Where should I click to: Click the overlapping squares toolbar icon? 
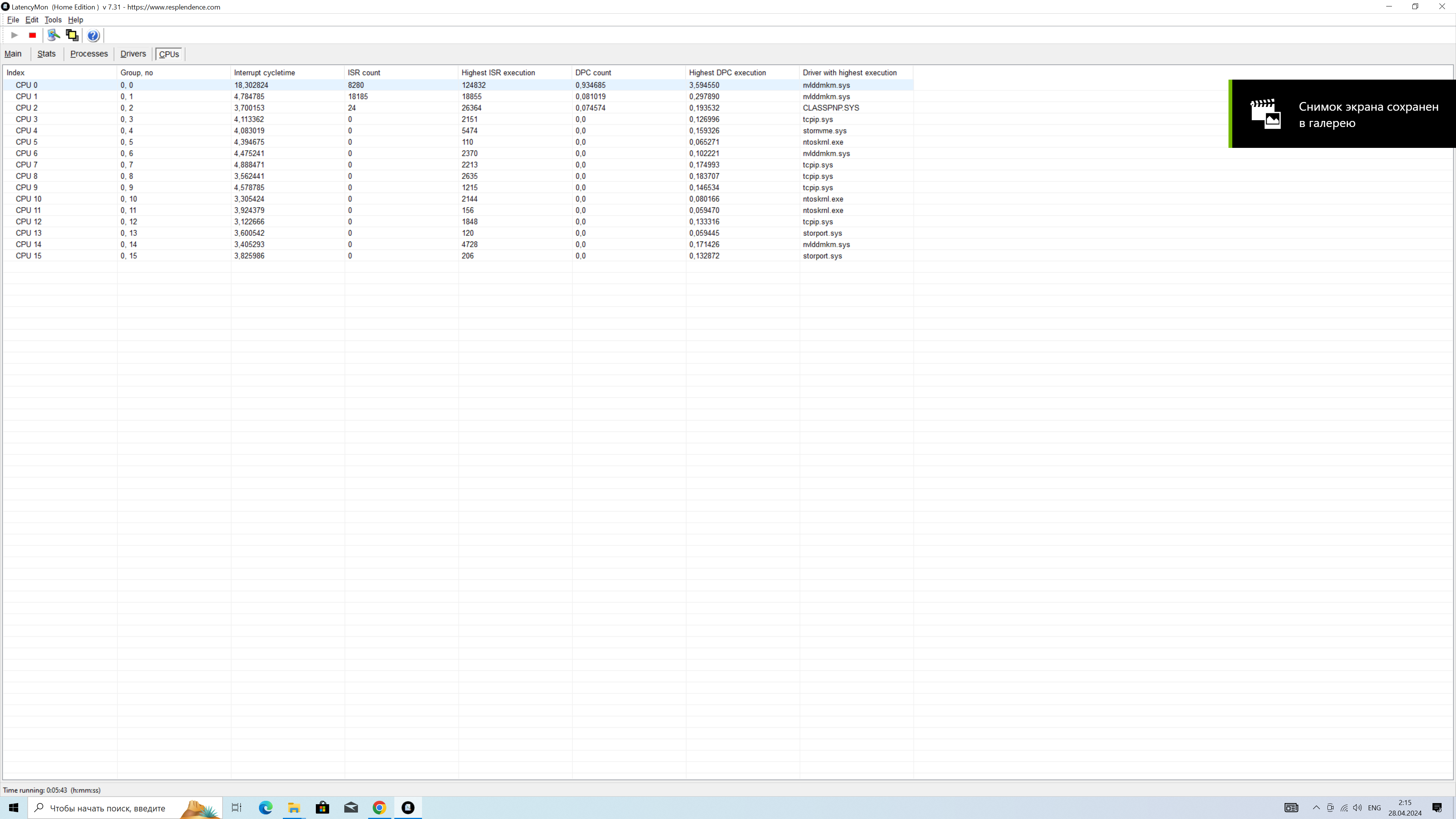point(72,35)
